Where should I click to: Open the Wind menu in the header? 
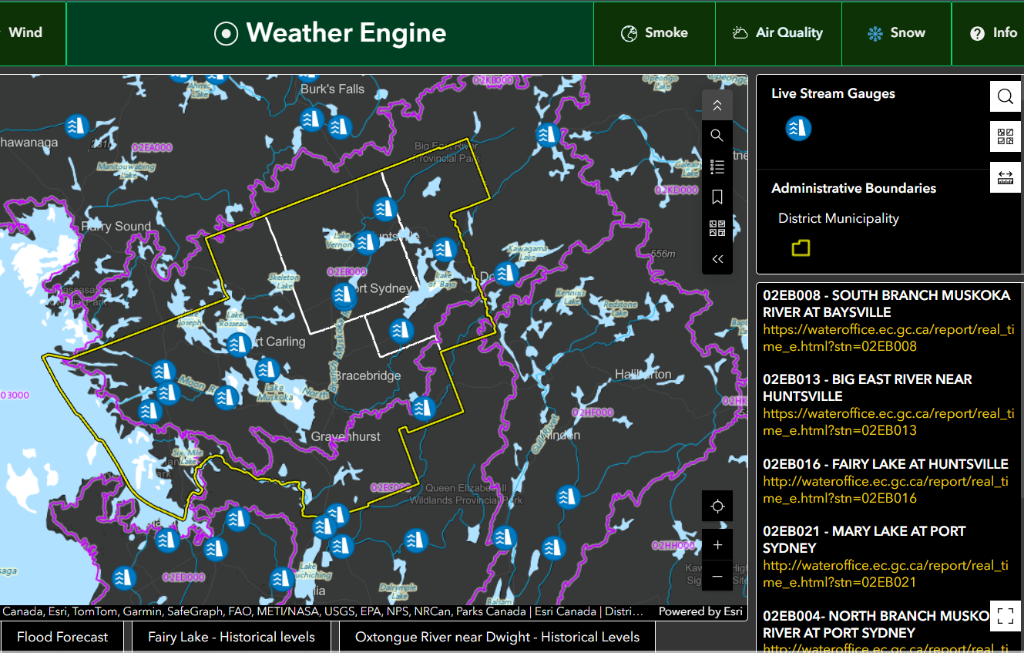tap(26, 31)
